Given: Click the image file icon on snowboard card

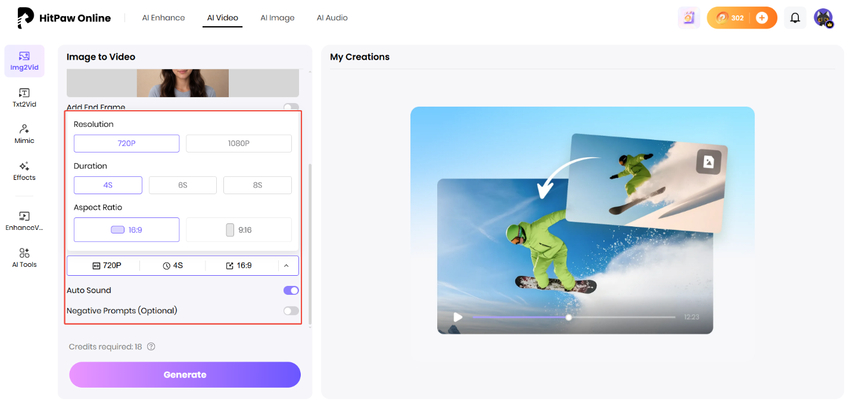Looking at the screenshot, I should click(x=708, y=162).
